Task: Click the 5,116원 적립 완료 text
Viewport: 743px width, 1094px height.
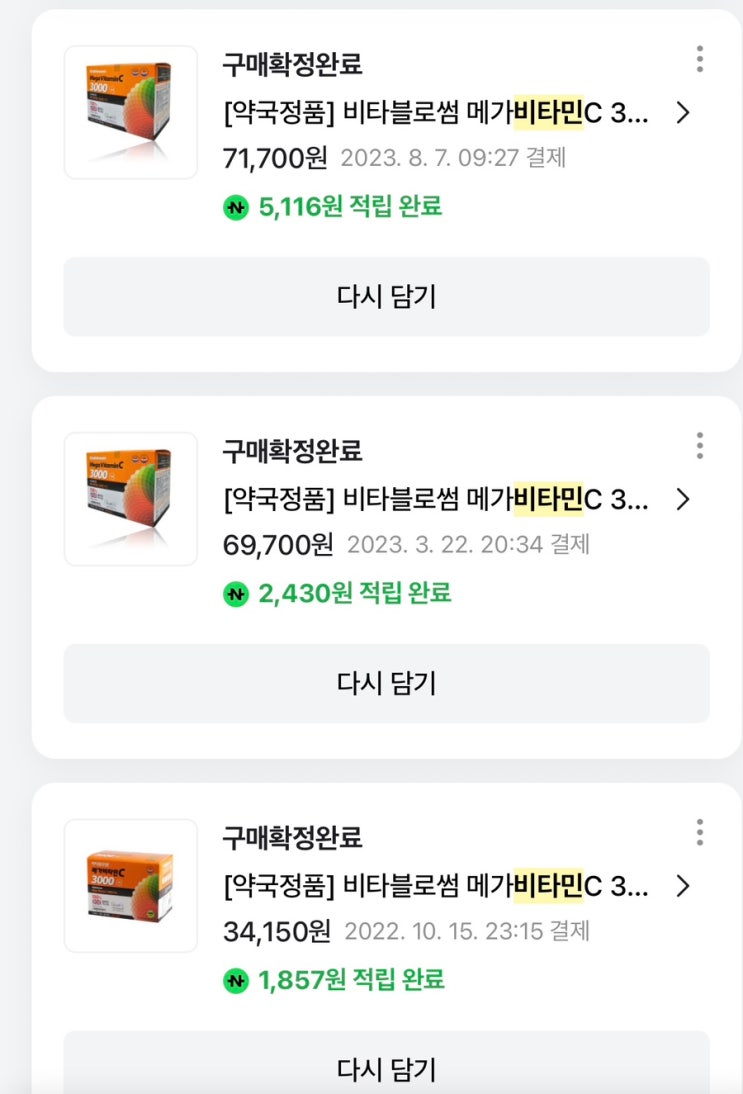Action: coord(350,207)
